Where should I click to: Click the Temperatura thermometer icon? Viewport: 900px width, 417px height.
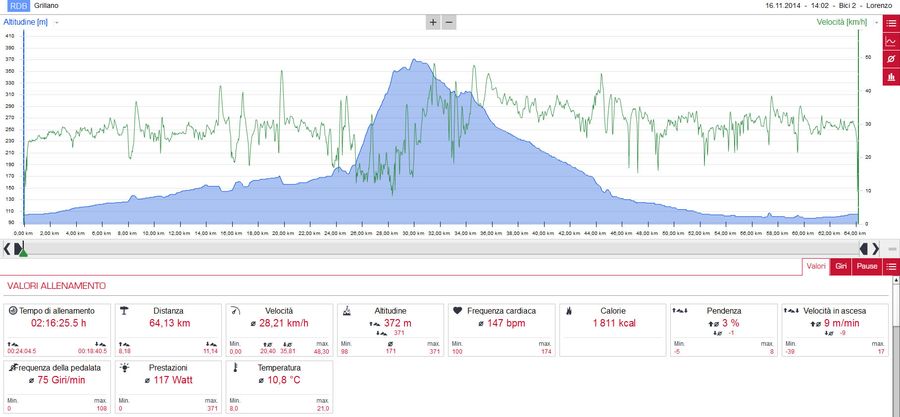[x=235, y=368]
